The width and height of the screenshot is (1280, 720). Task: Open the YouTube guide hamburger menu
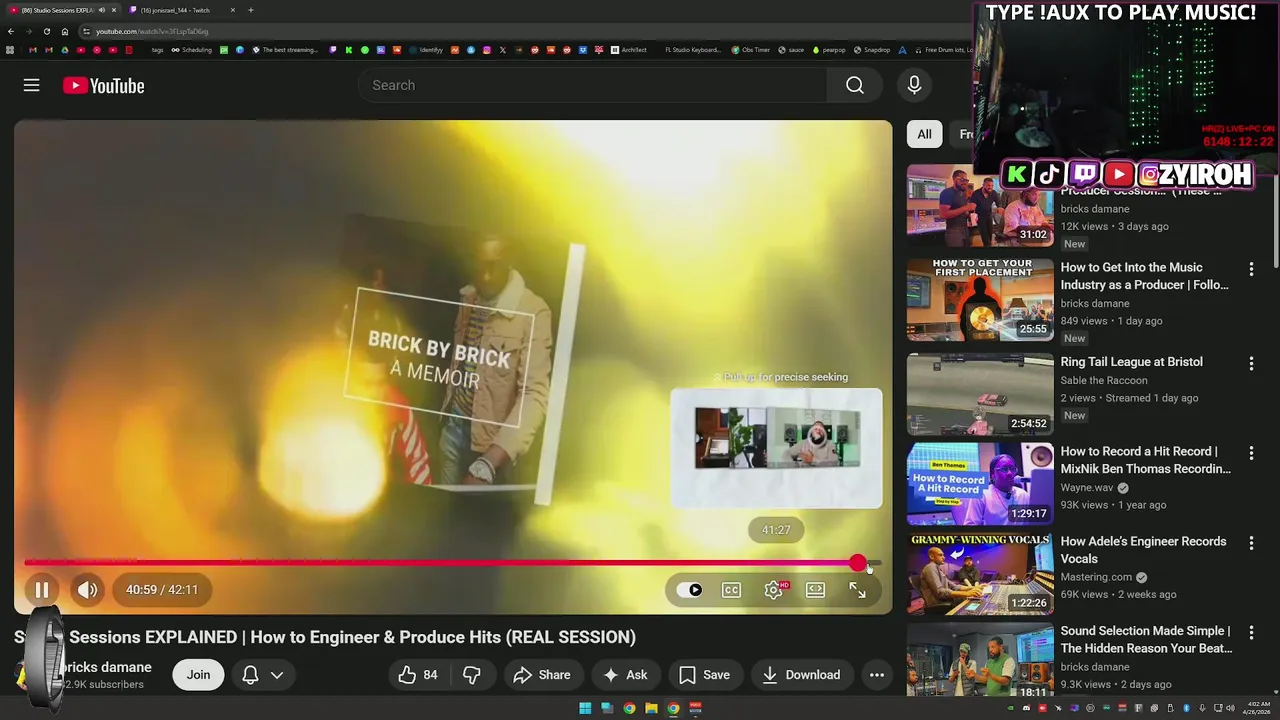pos(32,85)
